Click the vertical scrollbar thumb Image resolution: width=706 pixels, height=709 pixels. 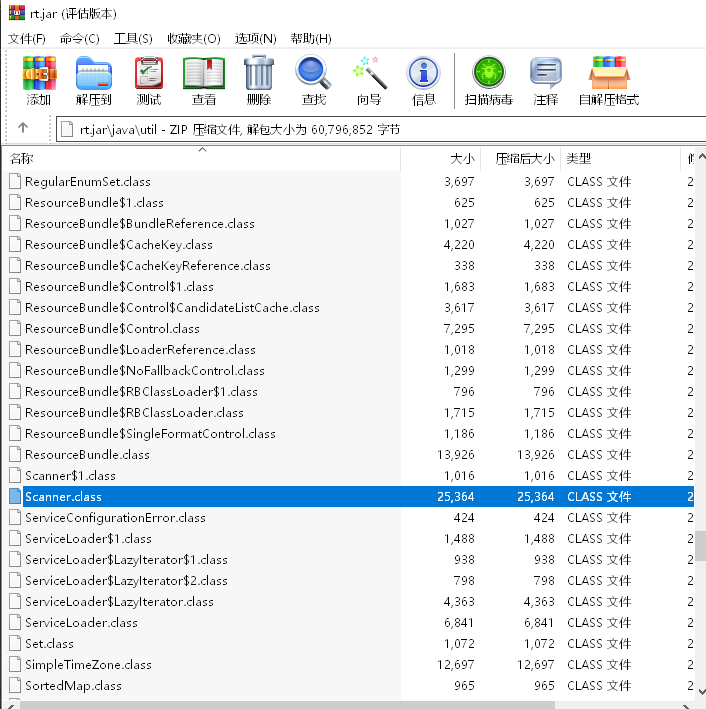click(x=701, y=546)
